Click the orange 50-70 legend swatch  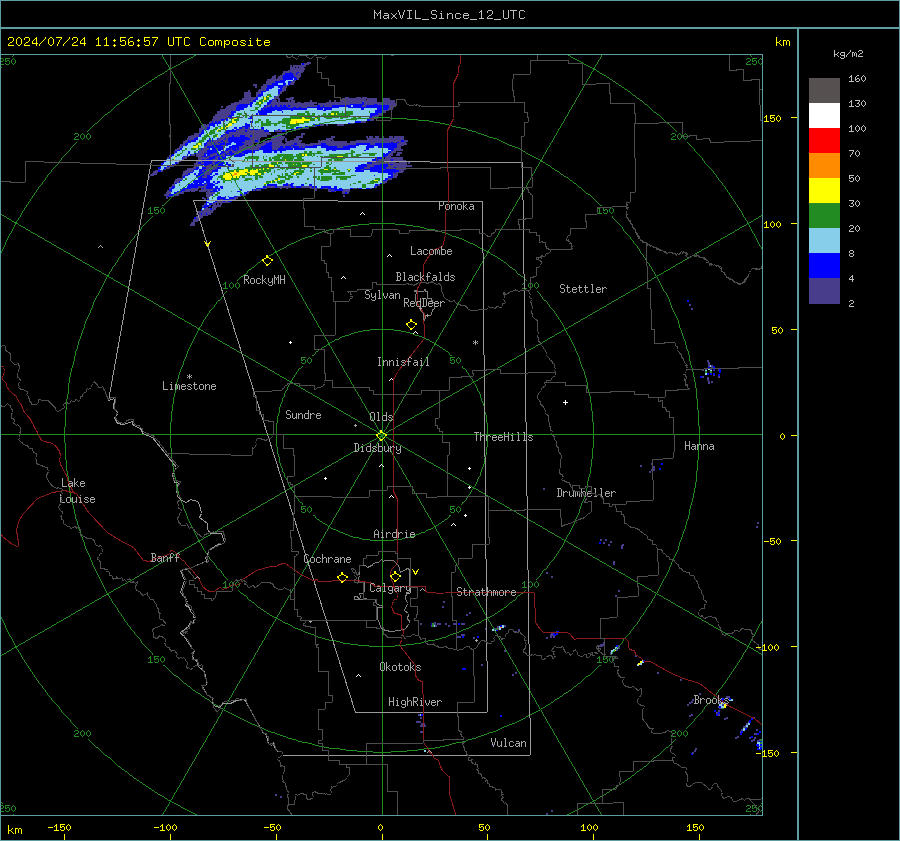tap(824, 166)
